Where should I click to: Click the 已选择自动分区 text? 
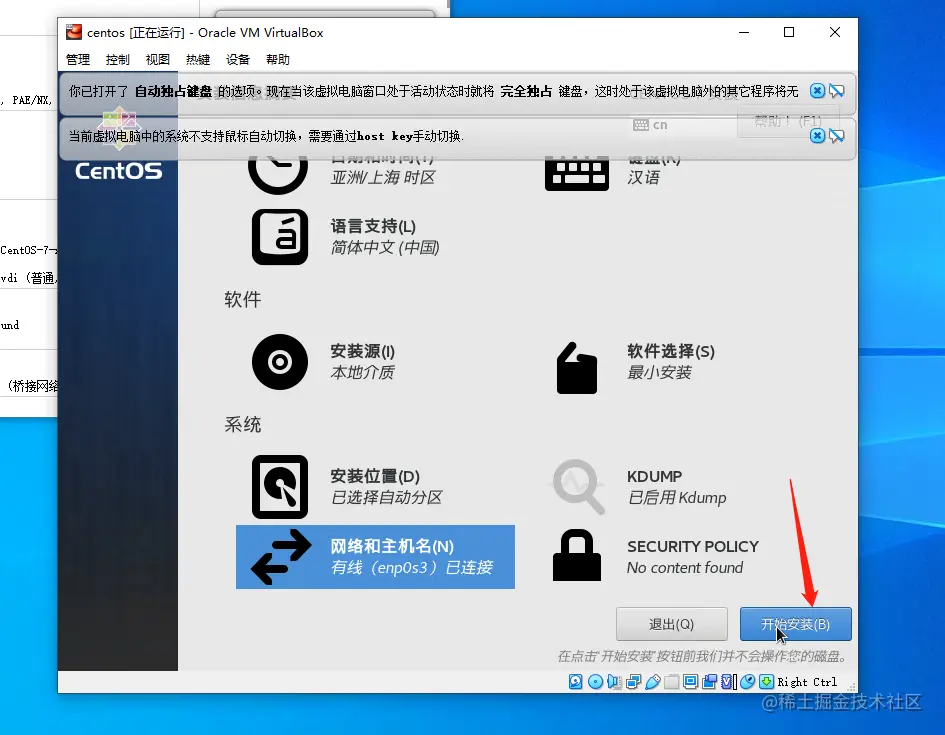click(386, 497)
